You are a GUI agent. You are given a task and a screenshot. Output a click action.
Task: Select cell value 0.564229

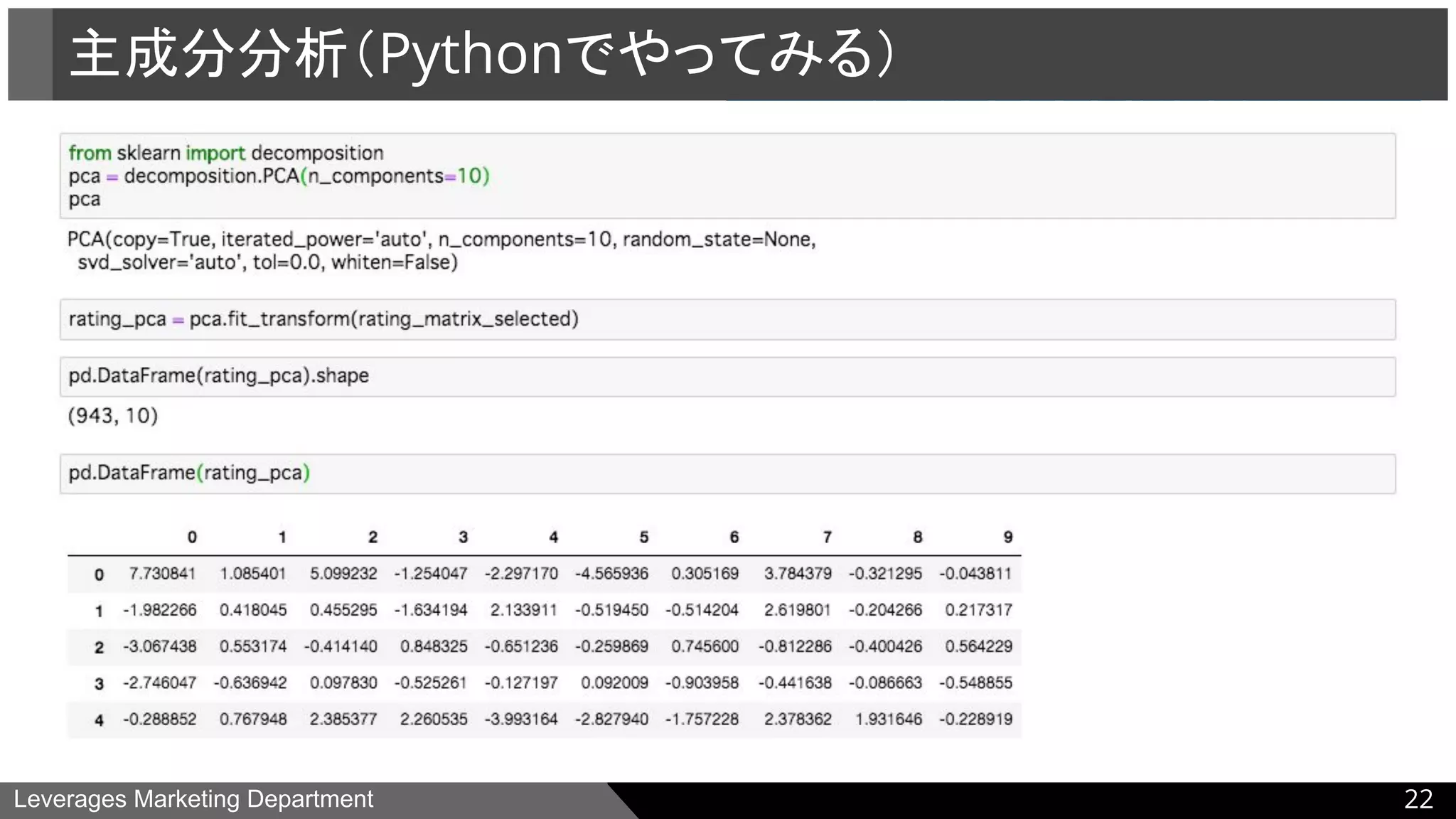[978, 646]
